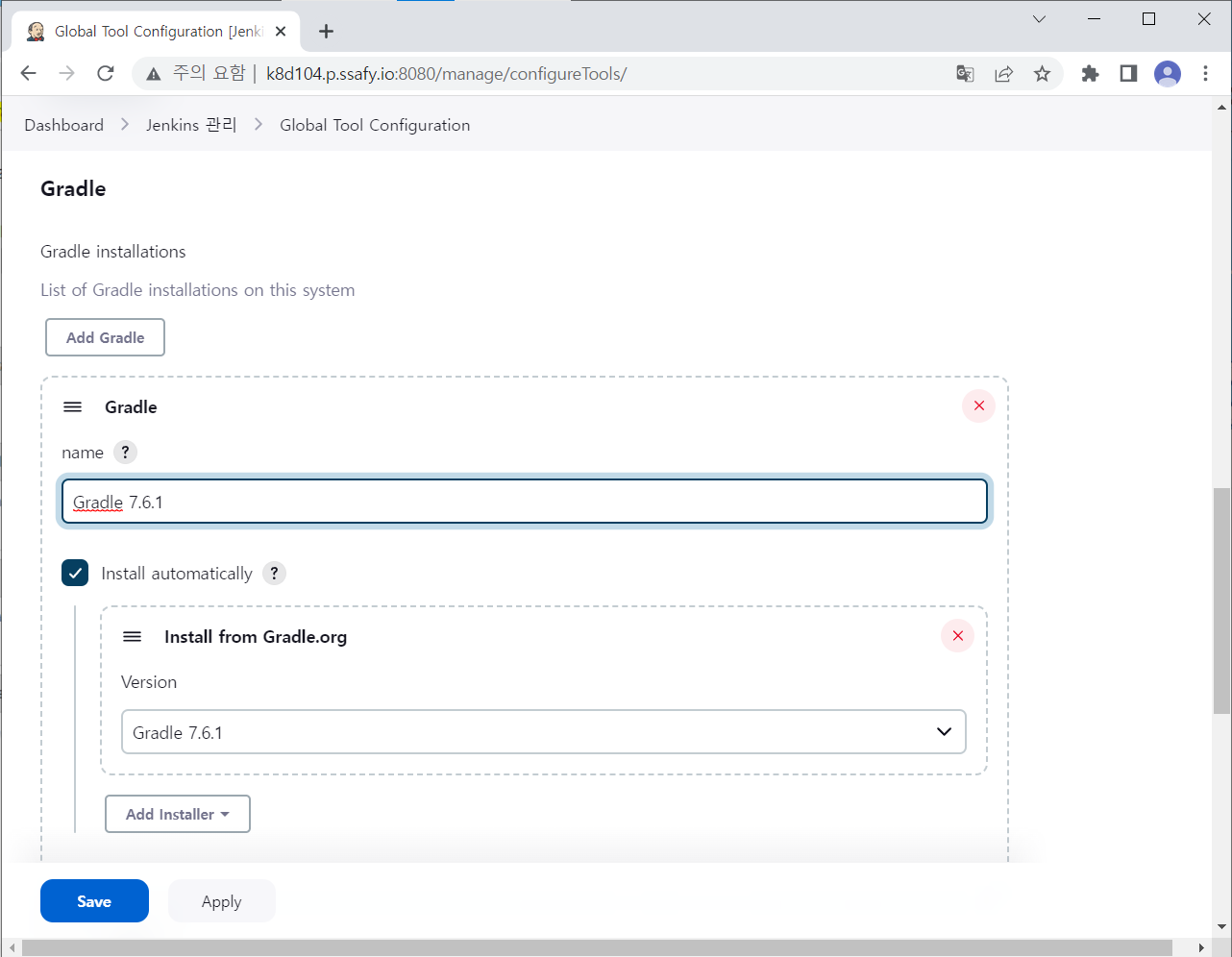Image resolution: width=1232 pixels, height=957 pixels.
Task: Share this page via share icon
Action: [1003, 74]
